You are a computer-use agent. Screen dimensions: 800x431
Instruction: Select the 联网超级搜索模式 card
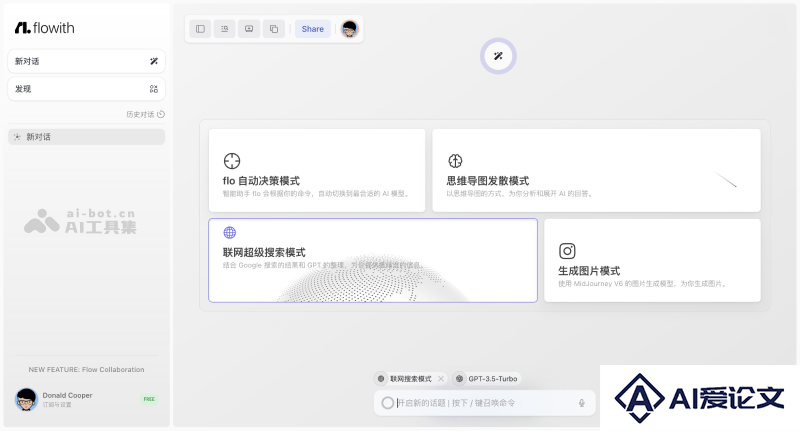373,261
